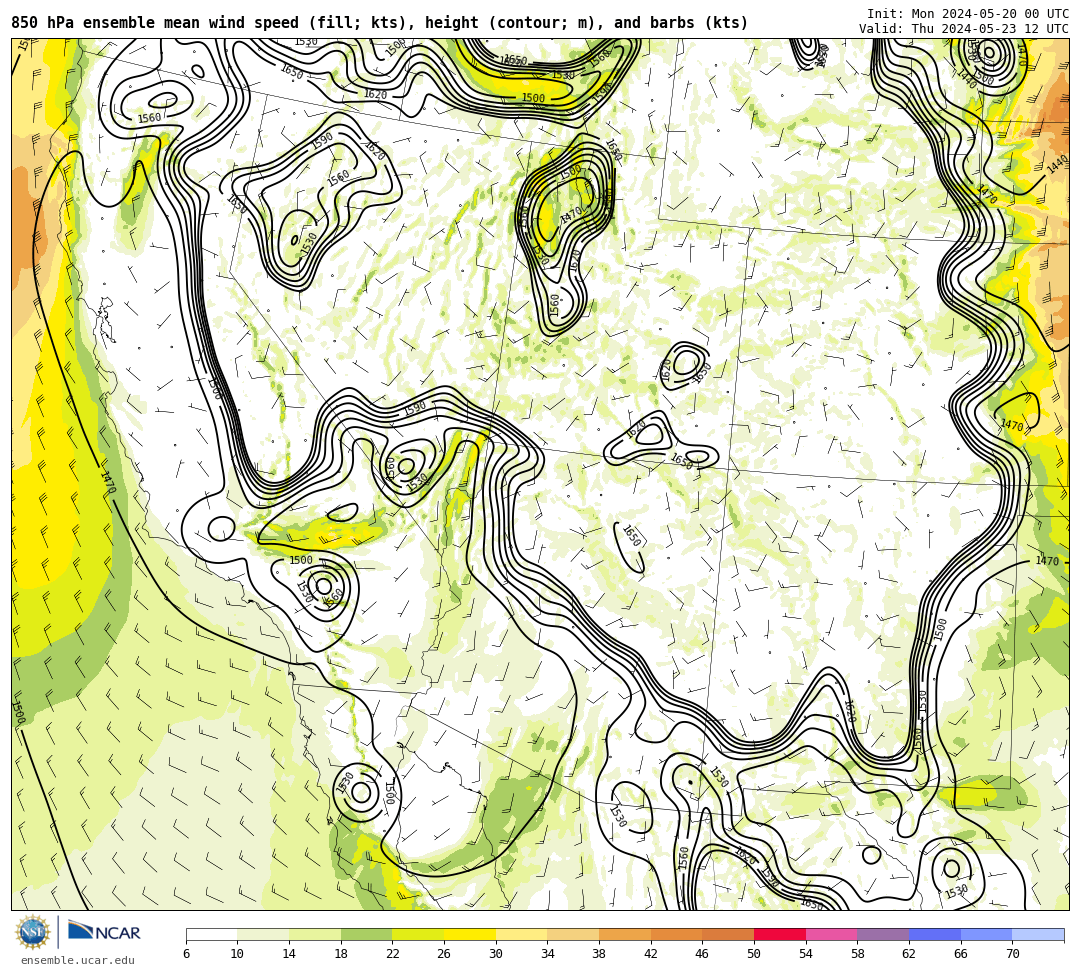Click the colorbar tick label '70'
This screenshot has height=973, width=1080.
[1012, 954]
